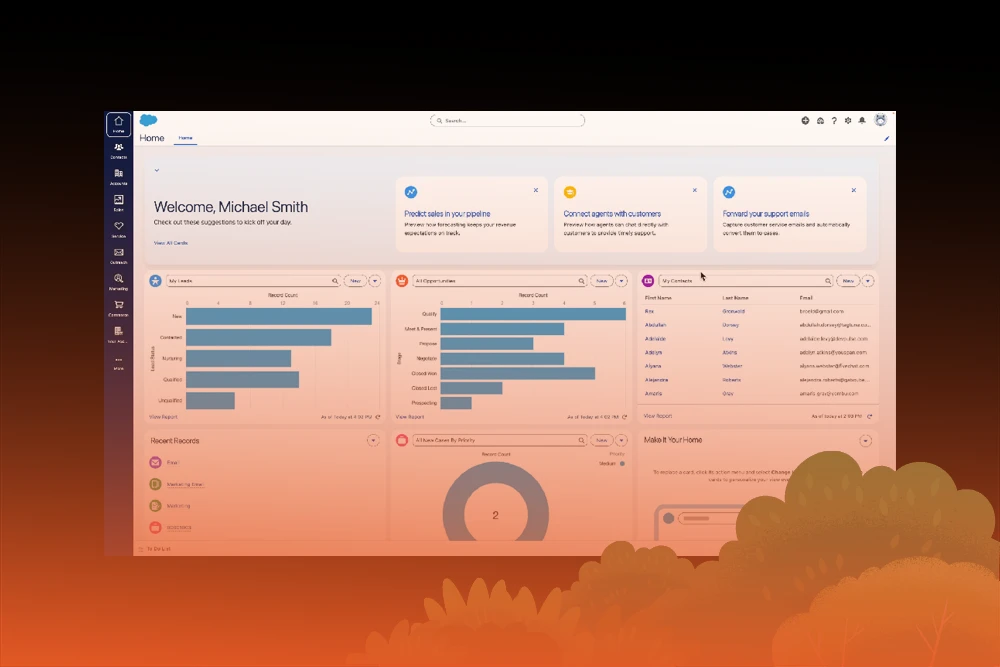1000x667 pixels.
Task: Open Accounts in the left sidebar
Action: [119, 177]
